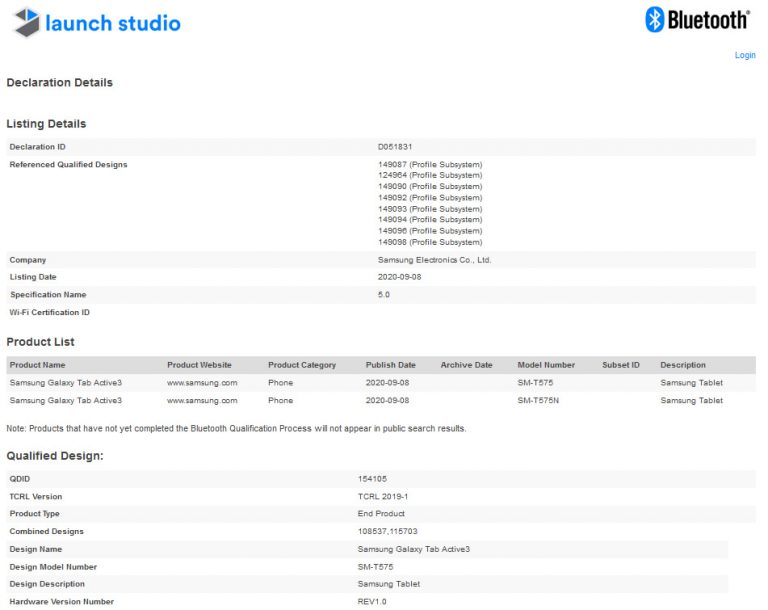Click referenced design 149098 (Profile Subsystem)
768x610 pixels.
point(430,242)
